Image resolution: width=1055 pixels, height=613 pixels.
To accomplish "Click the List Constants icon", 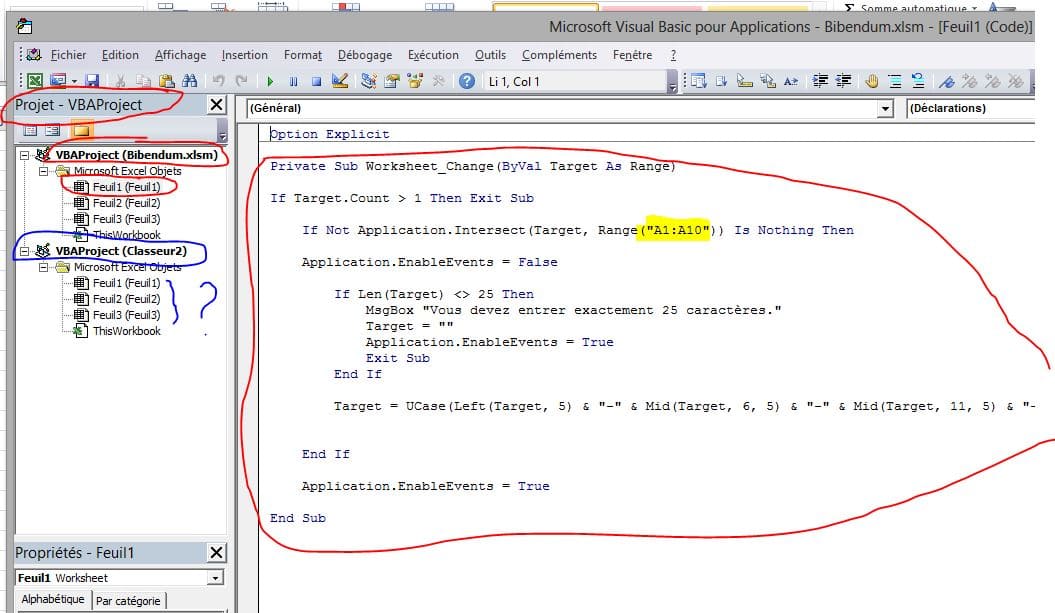I will point(721,81).
